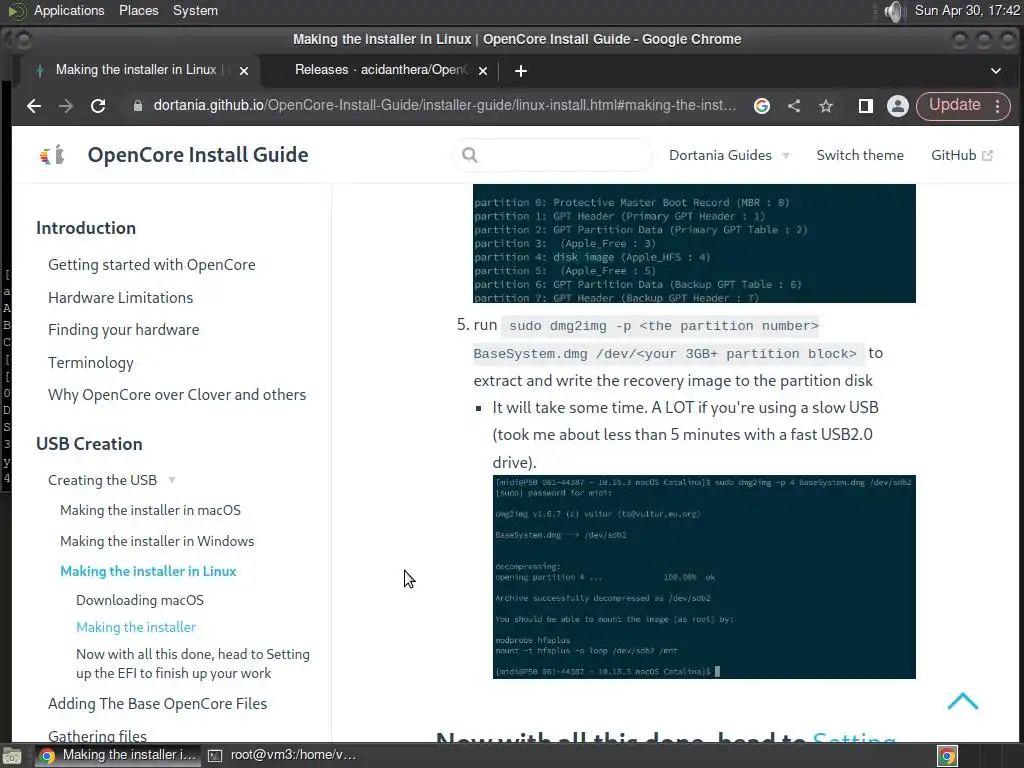Open Making the installer in macOS
Image resolution: width=1024 pixels, height=768 pixels.
point(150,510)
